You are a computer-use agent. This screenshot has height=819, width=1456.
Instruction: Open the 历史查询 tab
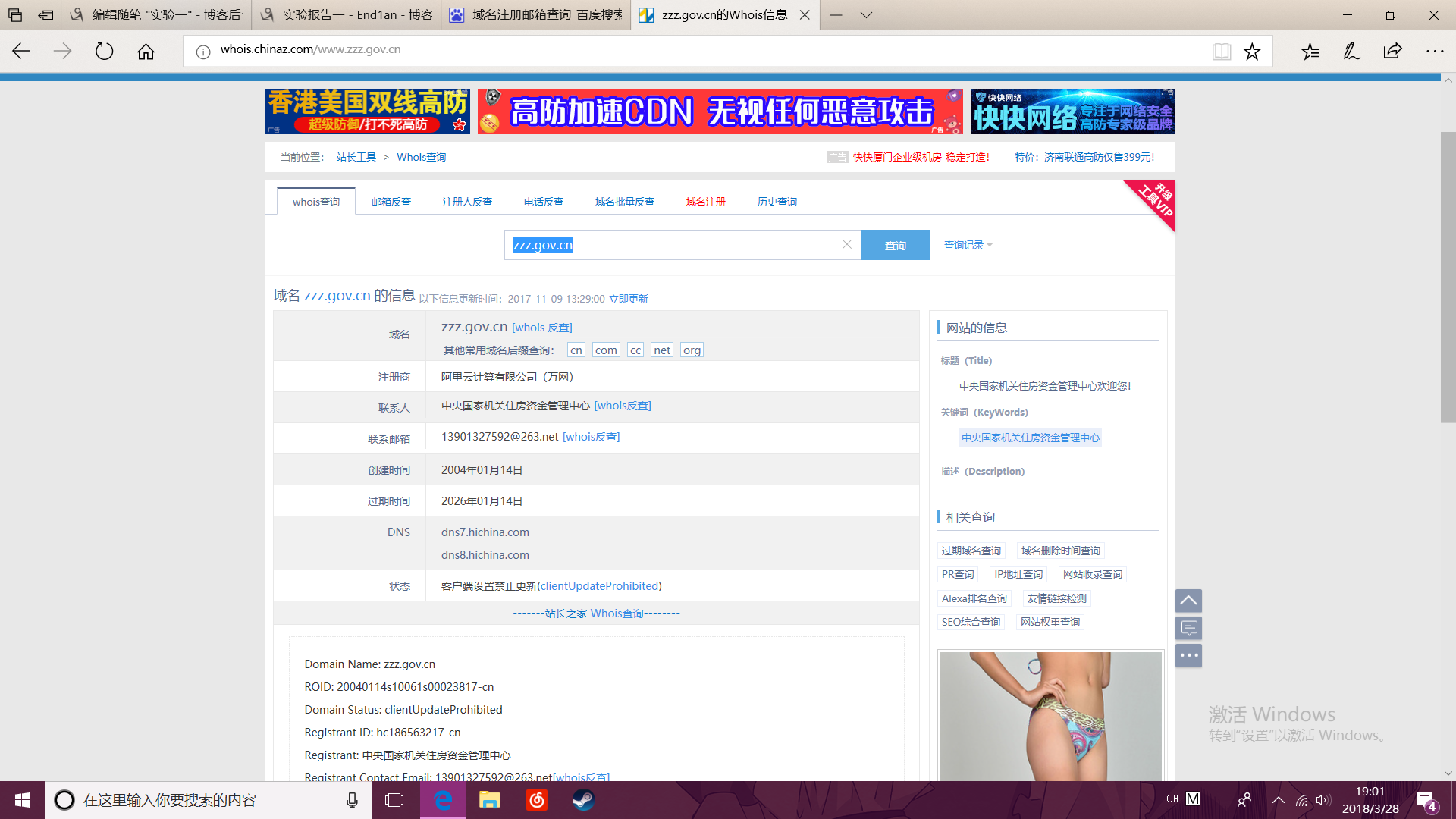pyautogui.click(x=777, y=202)
